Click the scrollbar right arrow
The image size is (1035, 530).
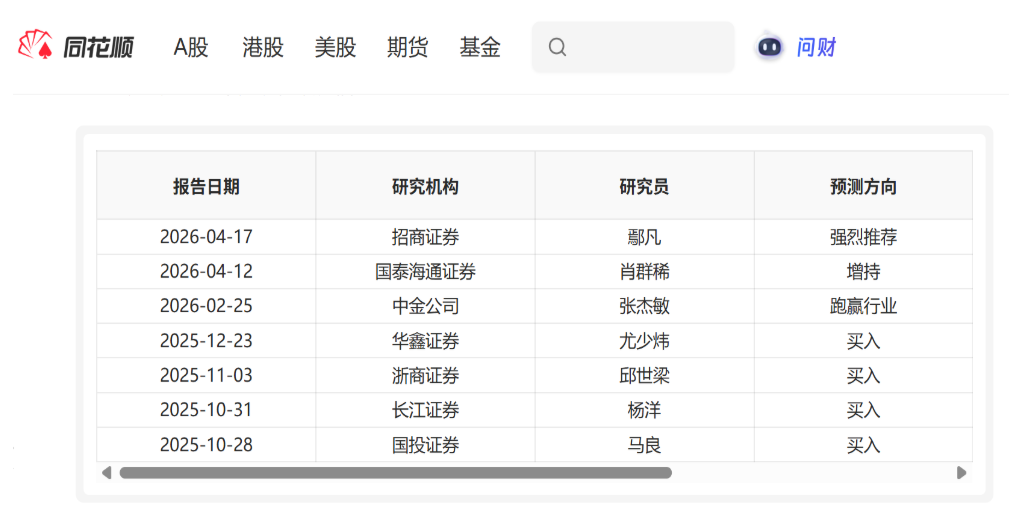(x=962, y=473)
